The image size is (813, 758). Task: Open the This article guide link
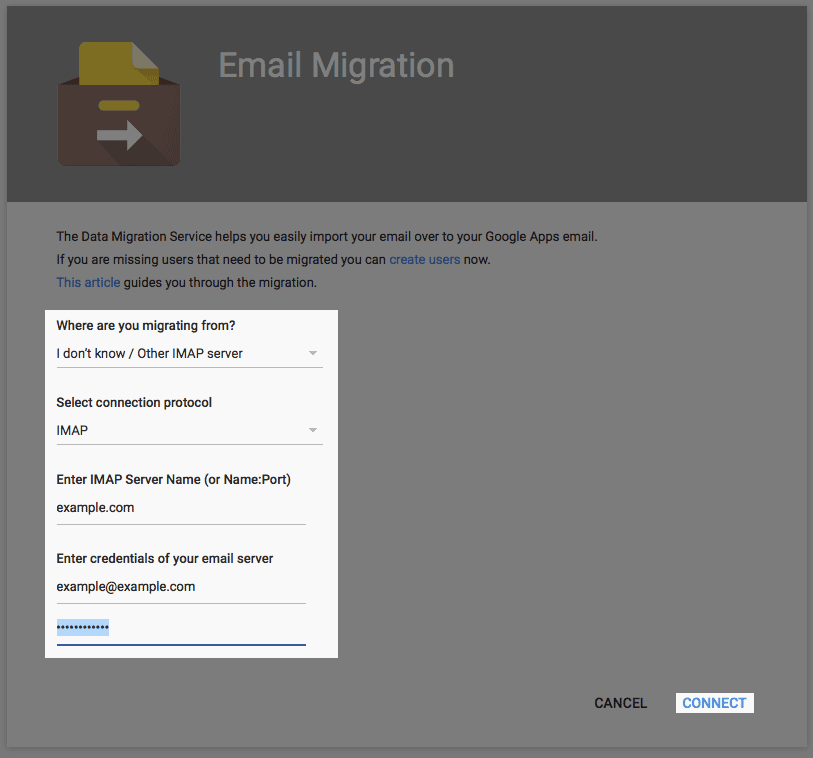pyautogui.click(x=88, y=283)
